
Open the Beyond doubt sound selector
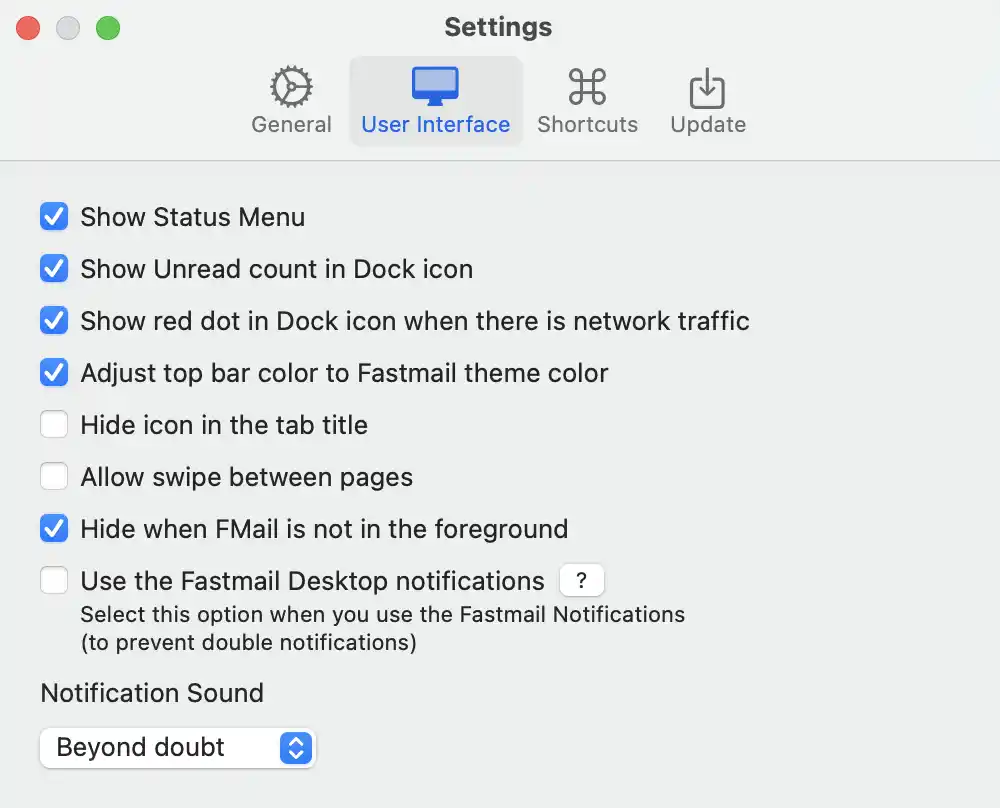coord(177,748)
